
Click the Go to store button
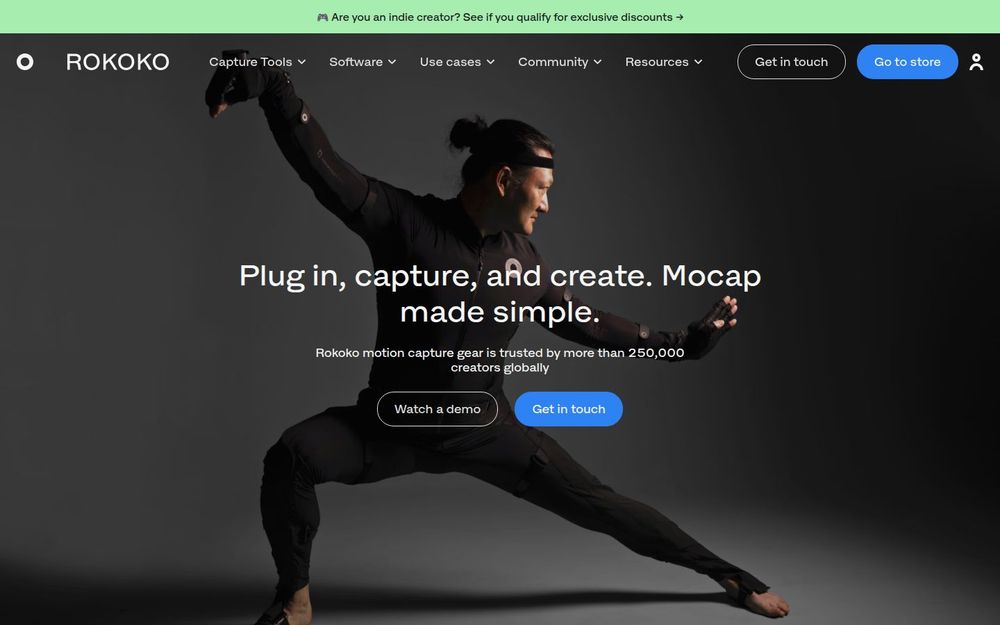pyautogui.click(x=907, y=62)
